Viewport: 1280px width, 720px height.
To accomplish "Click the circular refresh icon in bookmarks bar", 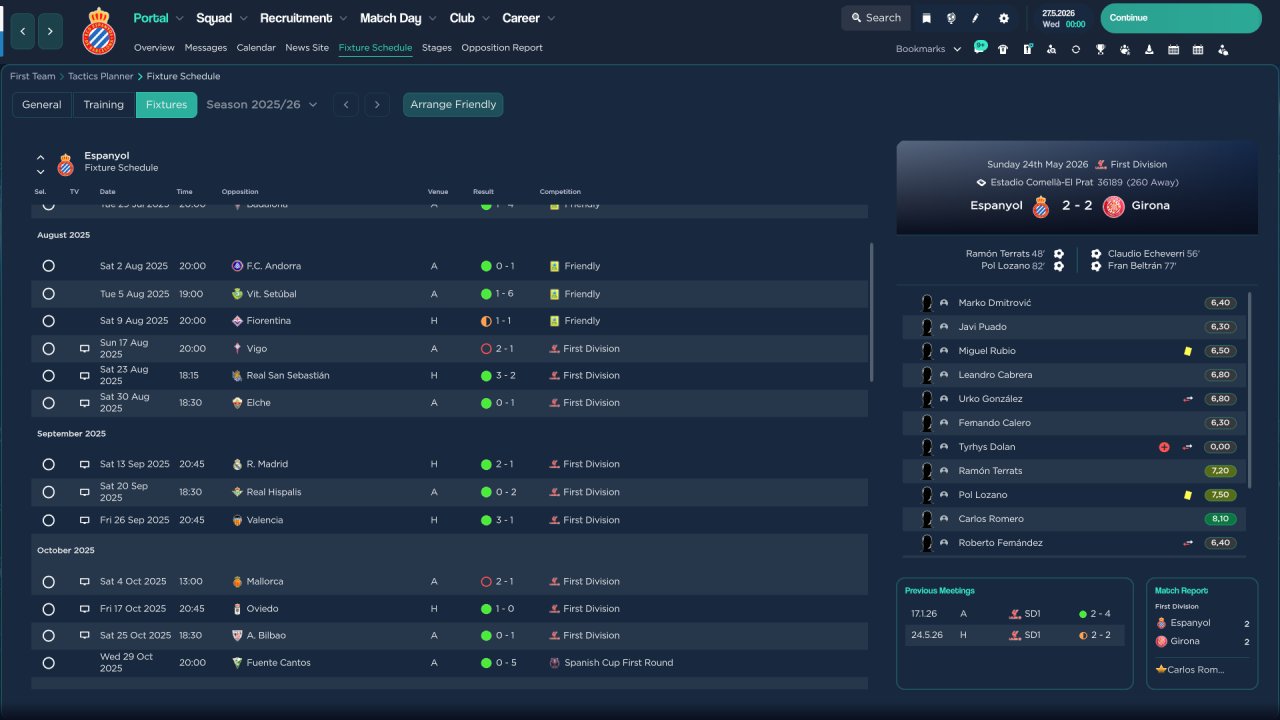I will click(1076, 49).
